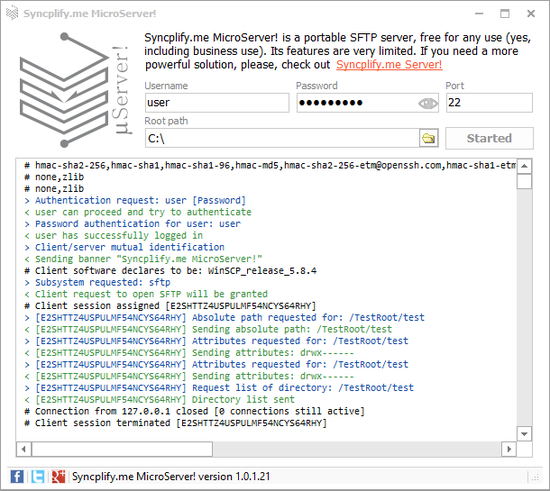Click the log line 'Client session terminated'

tap(175, 423)
